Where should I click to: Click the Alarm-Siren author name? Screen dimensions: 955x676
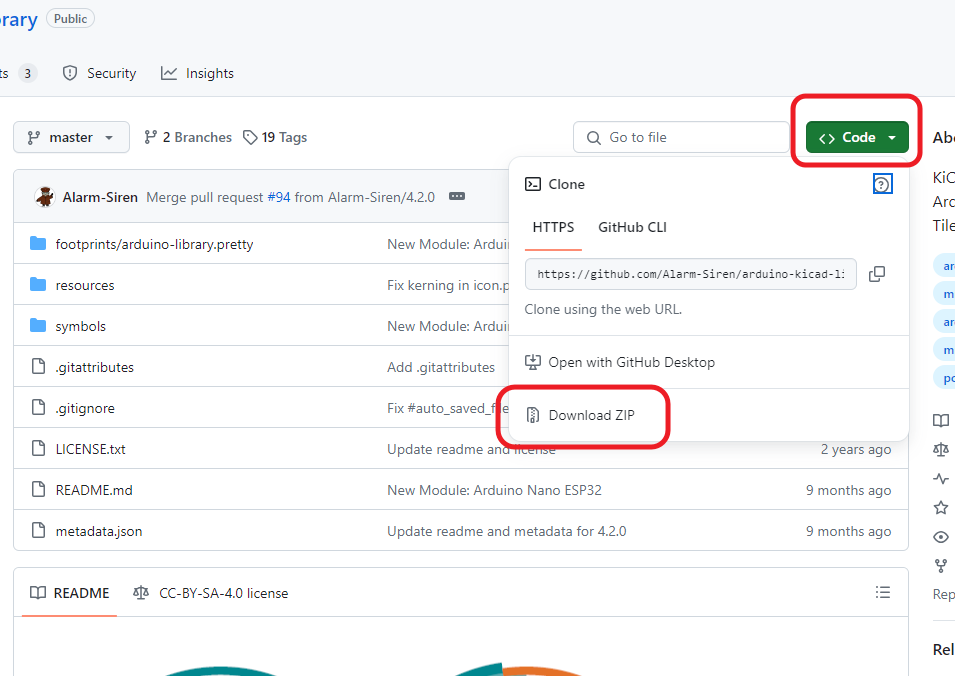tap(100, 197)
